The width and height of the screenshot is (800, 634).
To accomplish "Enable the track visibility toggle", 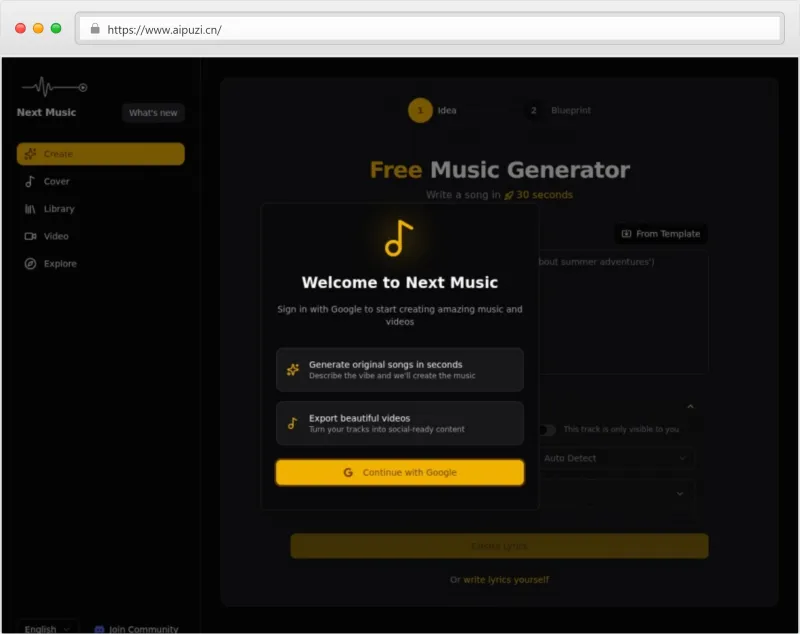I will (549, 428).
